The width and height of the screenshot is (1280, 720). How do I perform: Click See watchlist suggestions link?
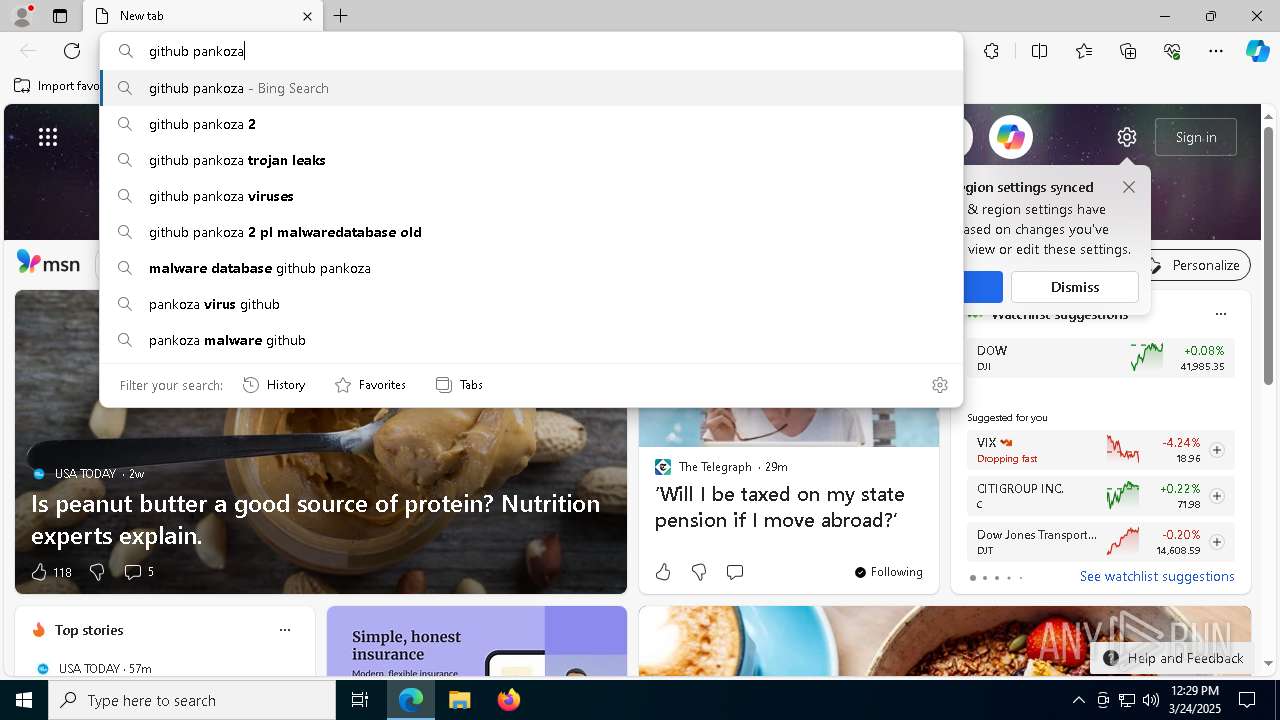click(1157, 576)
